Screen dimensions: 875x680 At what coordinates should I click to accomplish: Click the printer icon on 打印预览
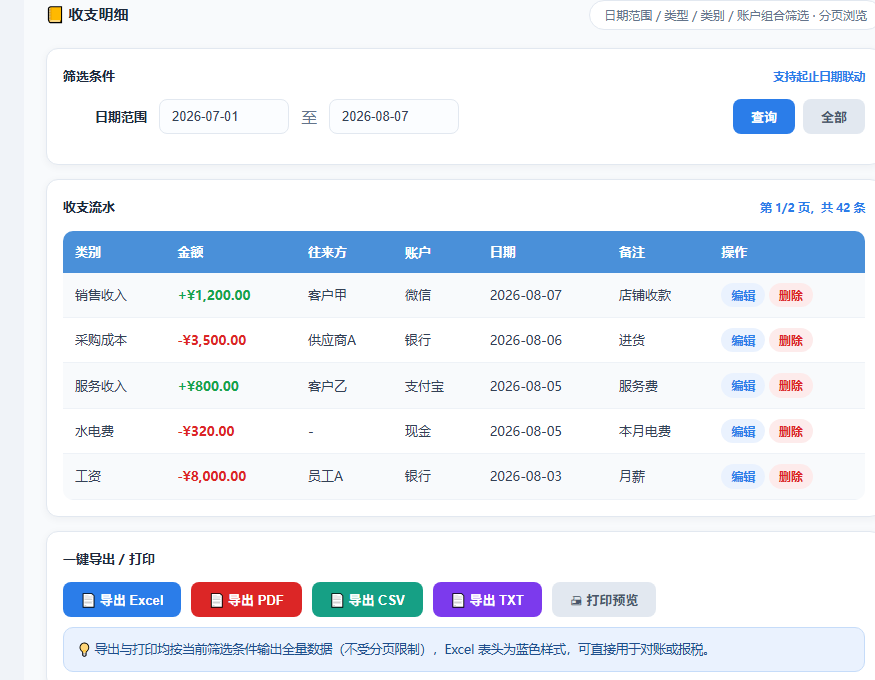tap(576, 601)
